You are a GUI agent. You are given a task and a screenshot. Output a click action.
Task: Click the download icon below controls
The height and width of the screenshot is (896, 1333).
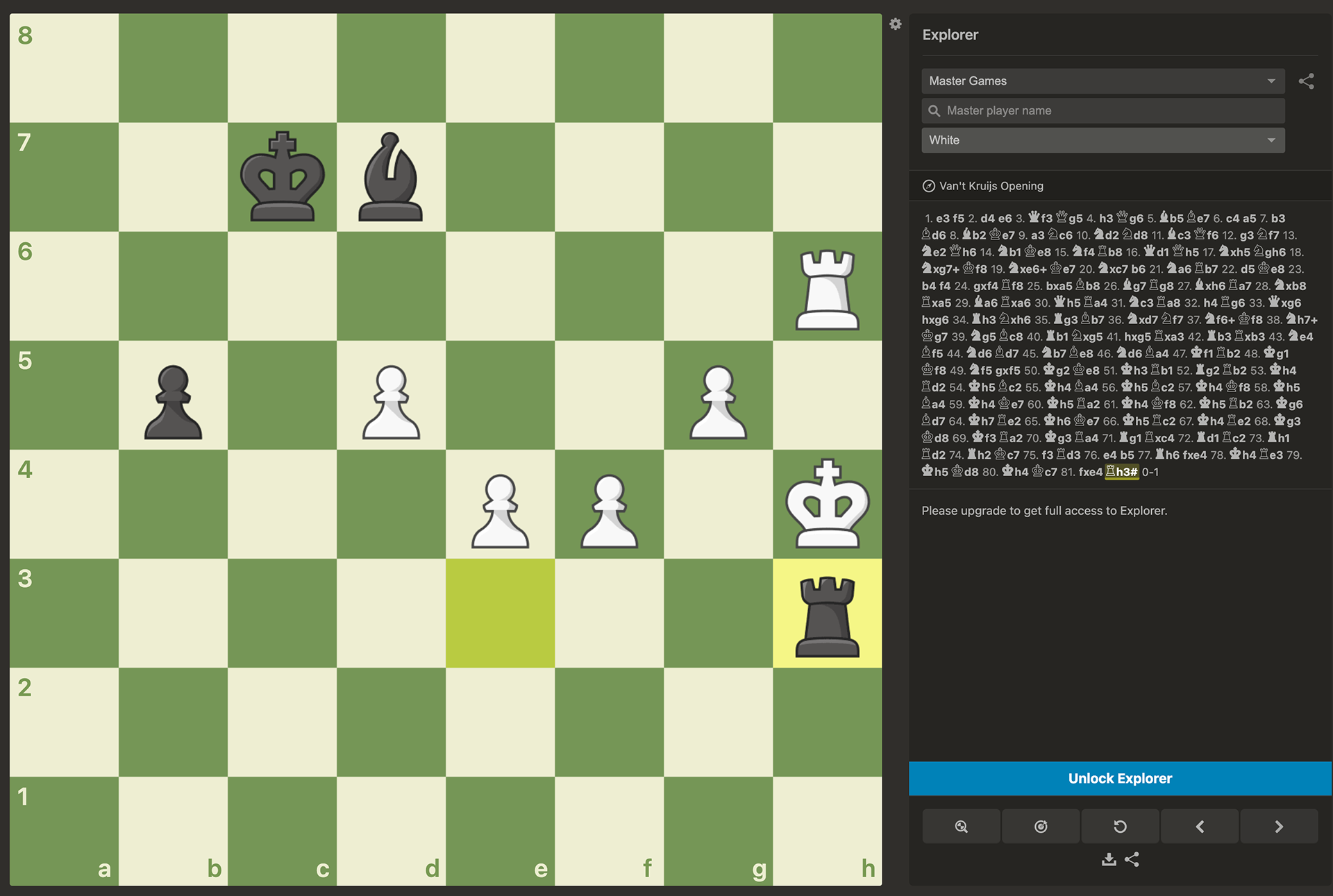coord(1109,860)
